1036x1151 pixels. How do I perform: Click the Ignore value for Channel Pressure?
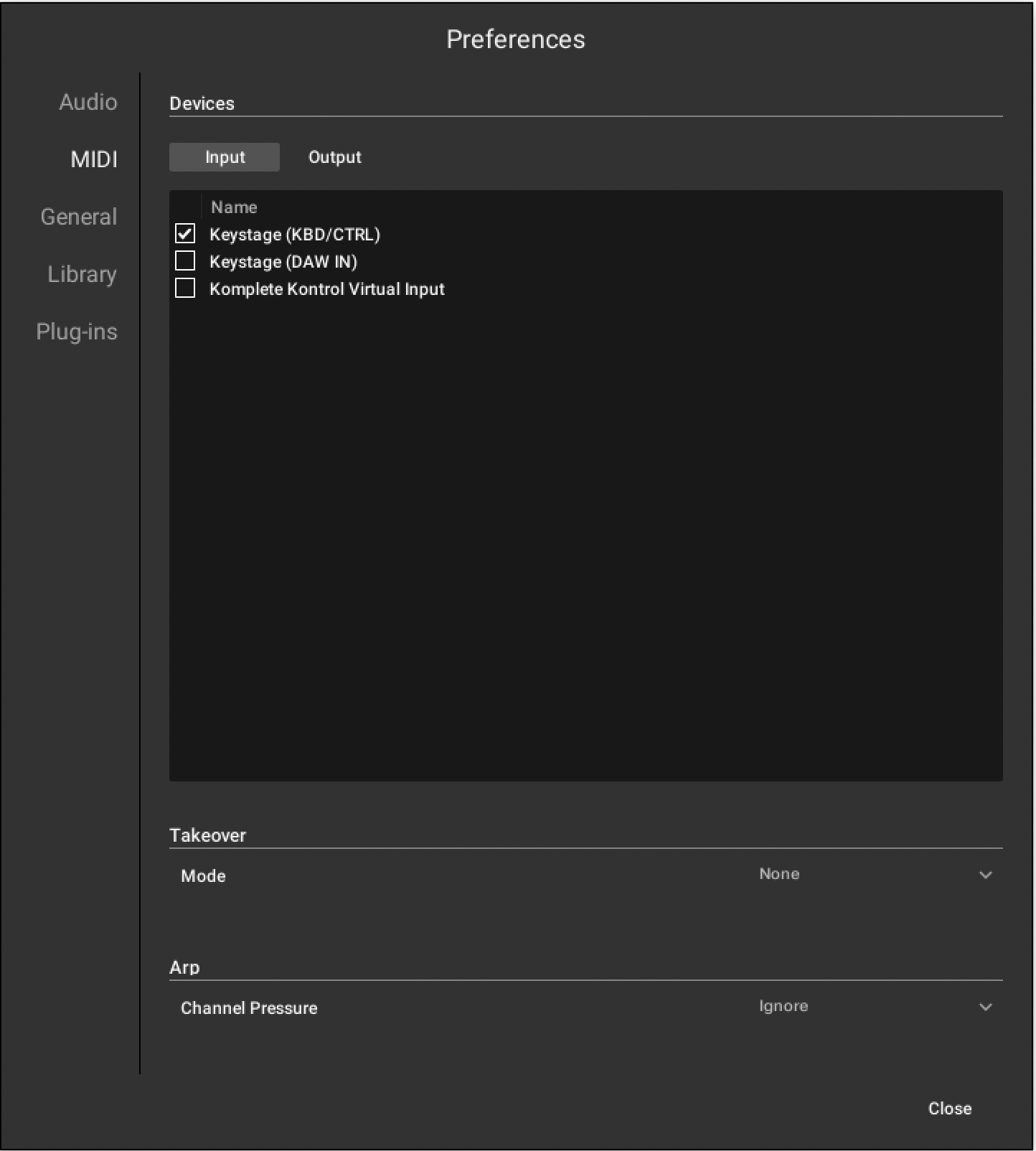[783, 1006]
